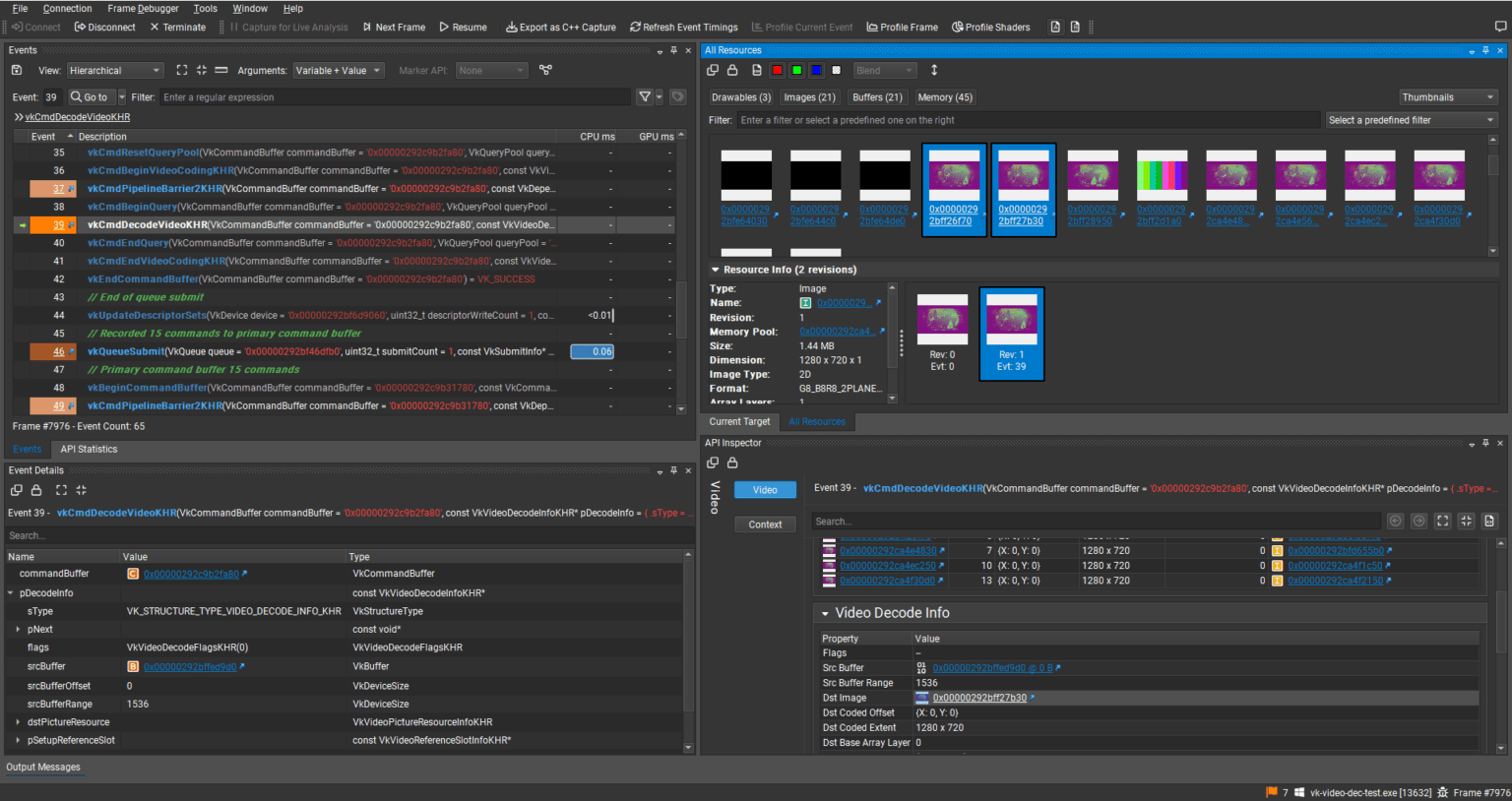The height and width of the screenshot is (801, 1512).
Task: Open the Thumbnails display mode dropdown
Action: coord(1447,96)
